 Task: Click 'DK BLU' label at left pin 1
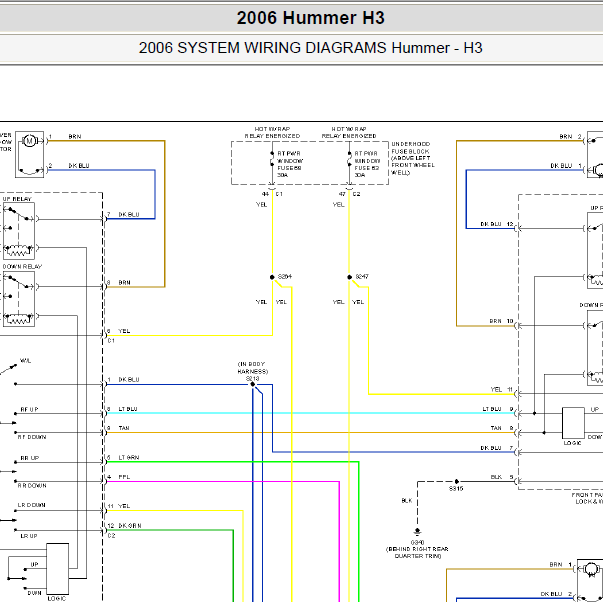tap(129, 380)
